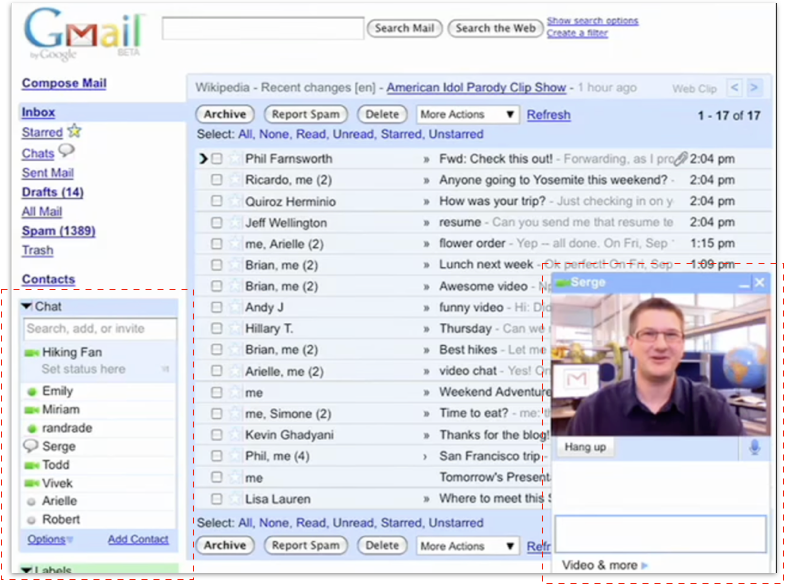Click Compose Mail

pyautogui.click(x=64, y=83)
